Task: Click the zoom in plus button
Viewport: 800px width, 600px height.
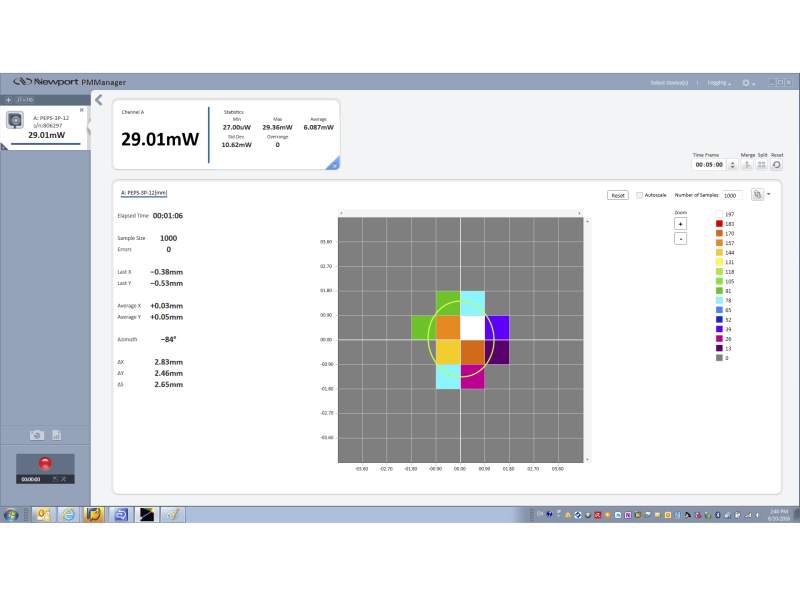Action: 681,224
